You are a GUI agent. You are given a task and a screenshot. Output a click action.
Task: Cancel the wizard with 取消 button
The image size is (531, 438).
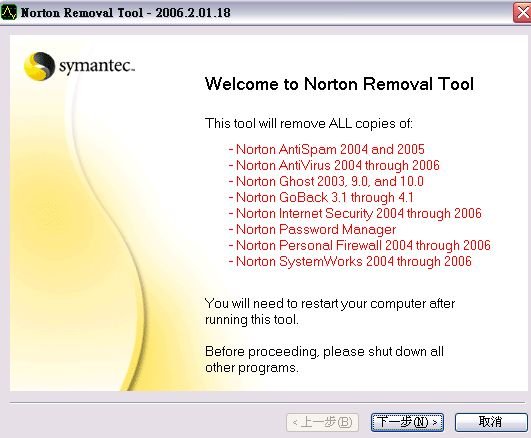(491, 422)
